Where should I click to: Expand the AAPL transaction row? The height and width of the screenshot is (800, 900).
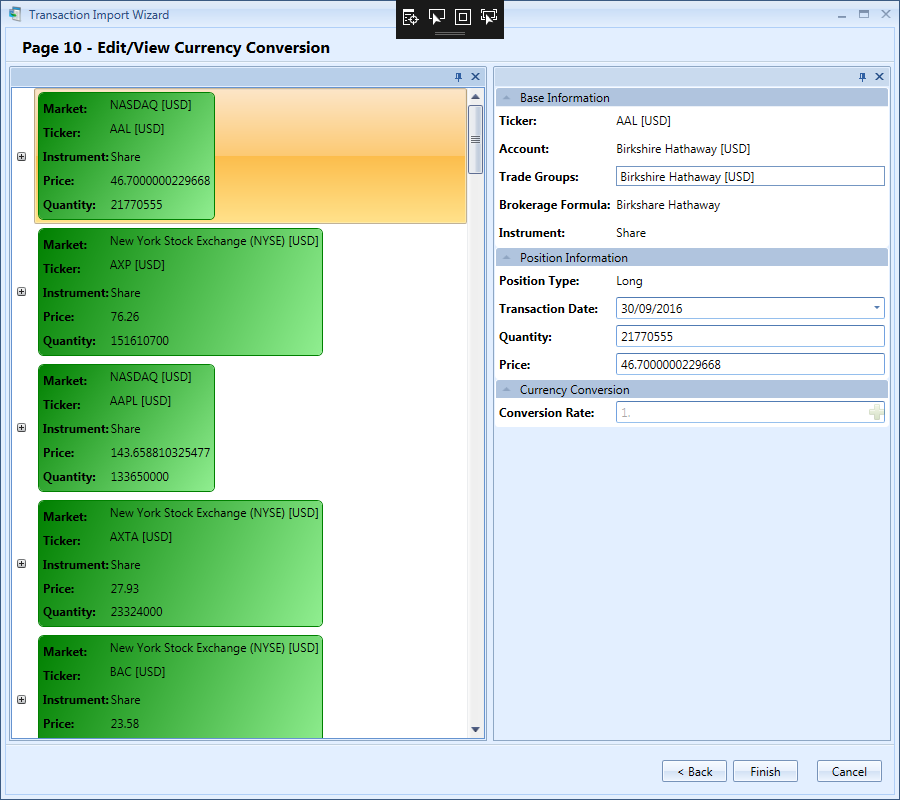pos(22,428)
